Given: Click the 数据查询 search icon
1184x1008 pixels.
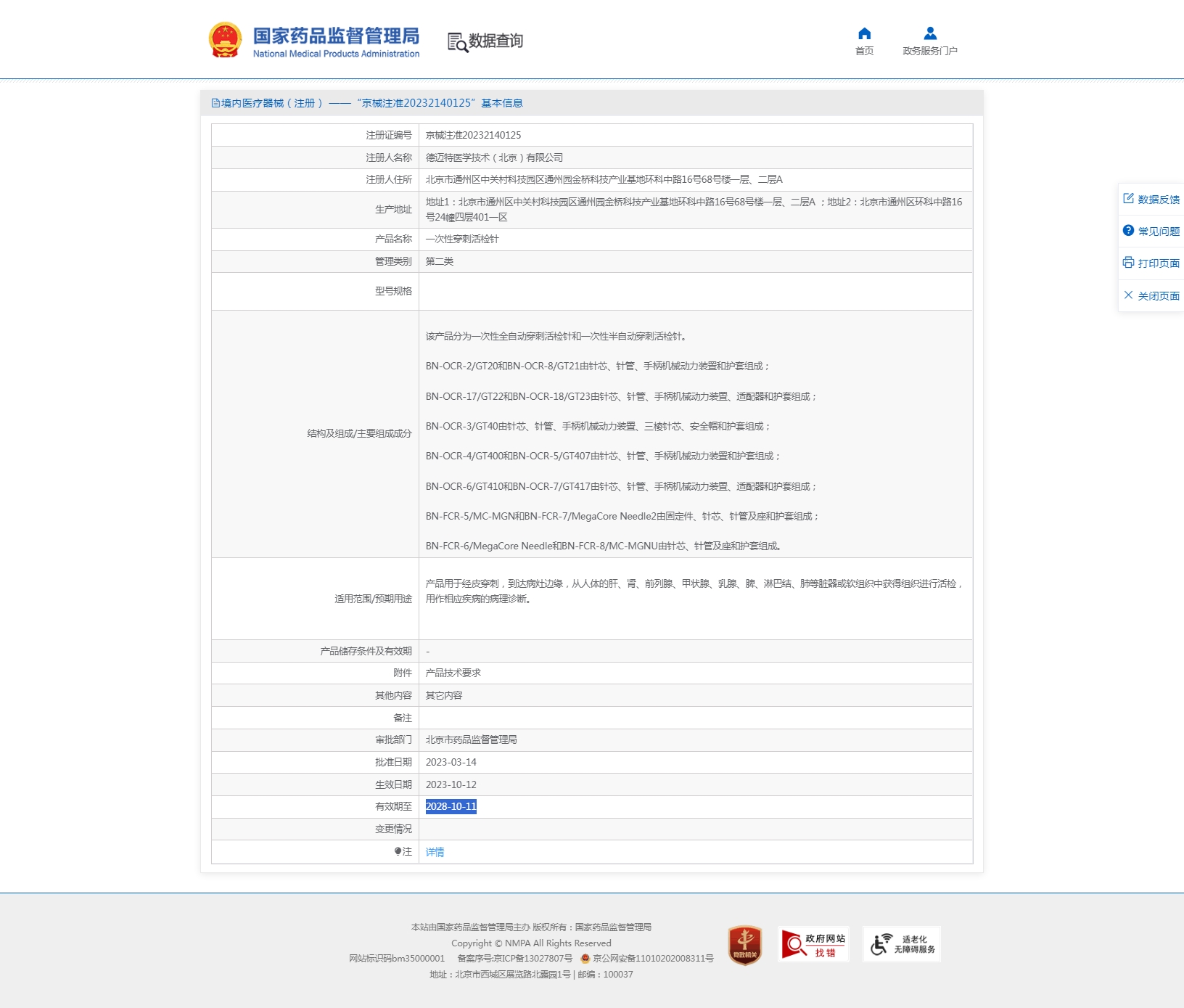Looking at the screenshot, I should pyautogui.click(x=457, y=42).
